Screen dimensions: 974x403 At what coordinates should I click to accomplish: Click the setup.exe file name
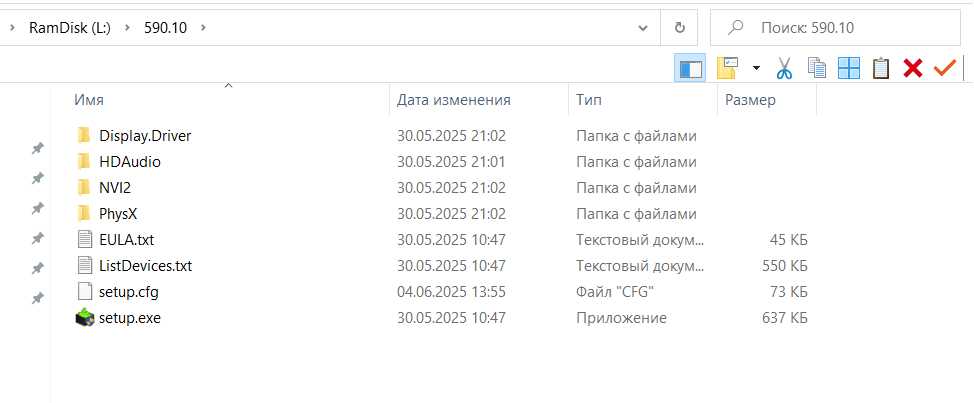tap(130, 319)
